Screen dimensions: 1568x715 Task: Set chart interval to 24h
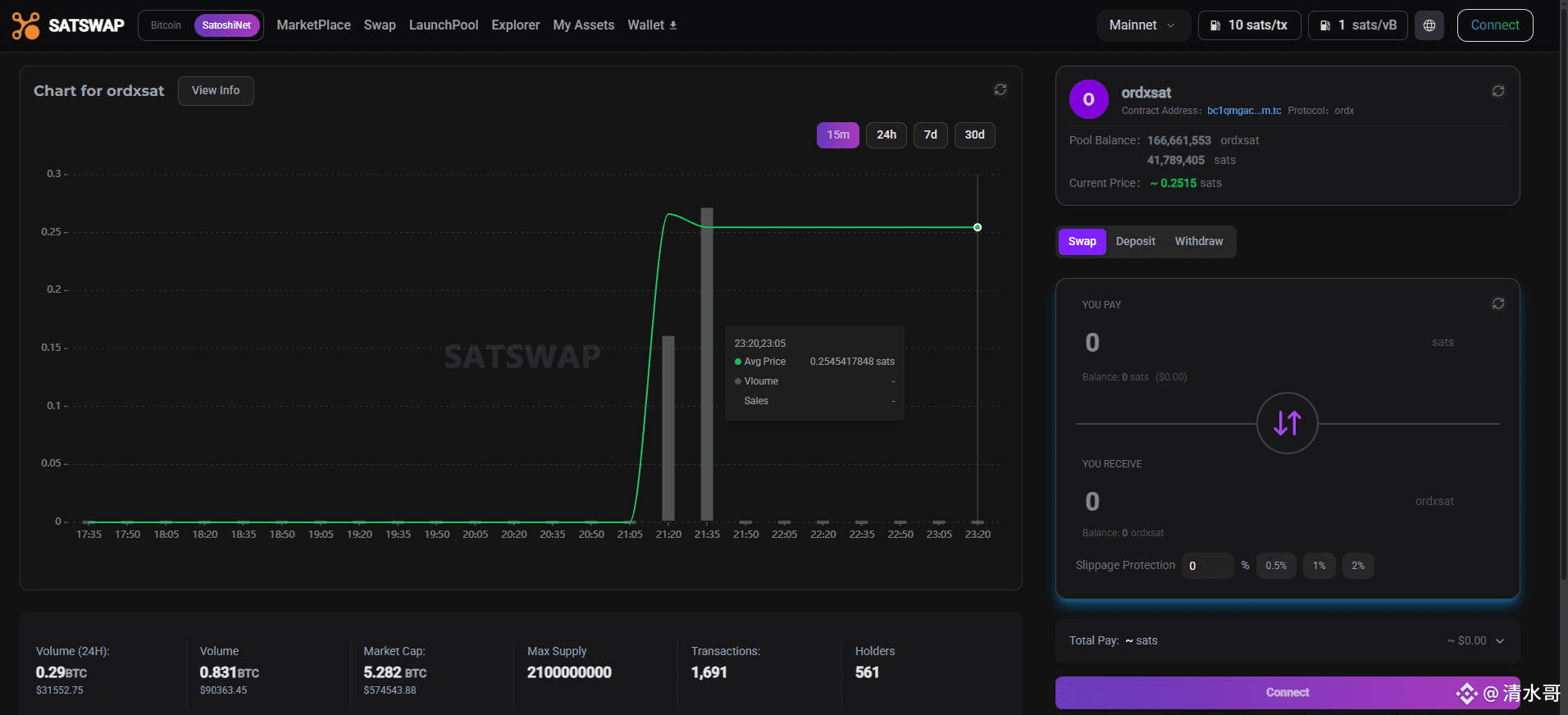pos(886,134)
